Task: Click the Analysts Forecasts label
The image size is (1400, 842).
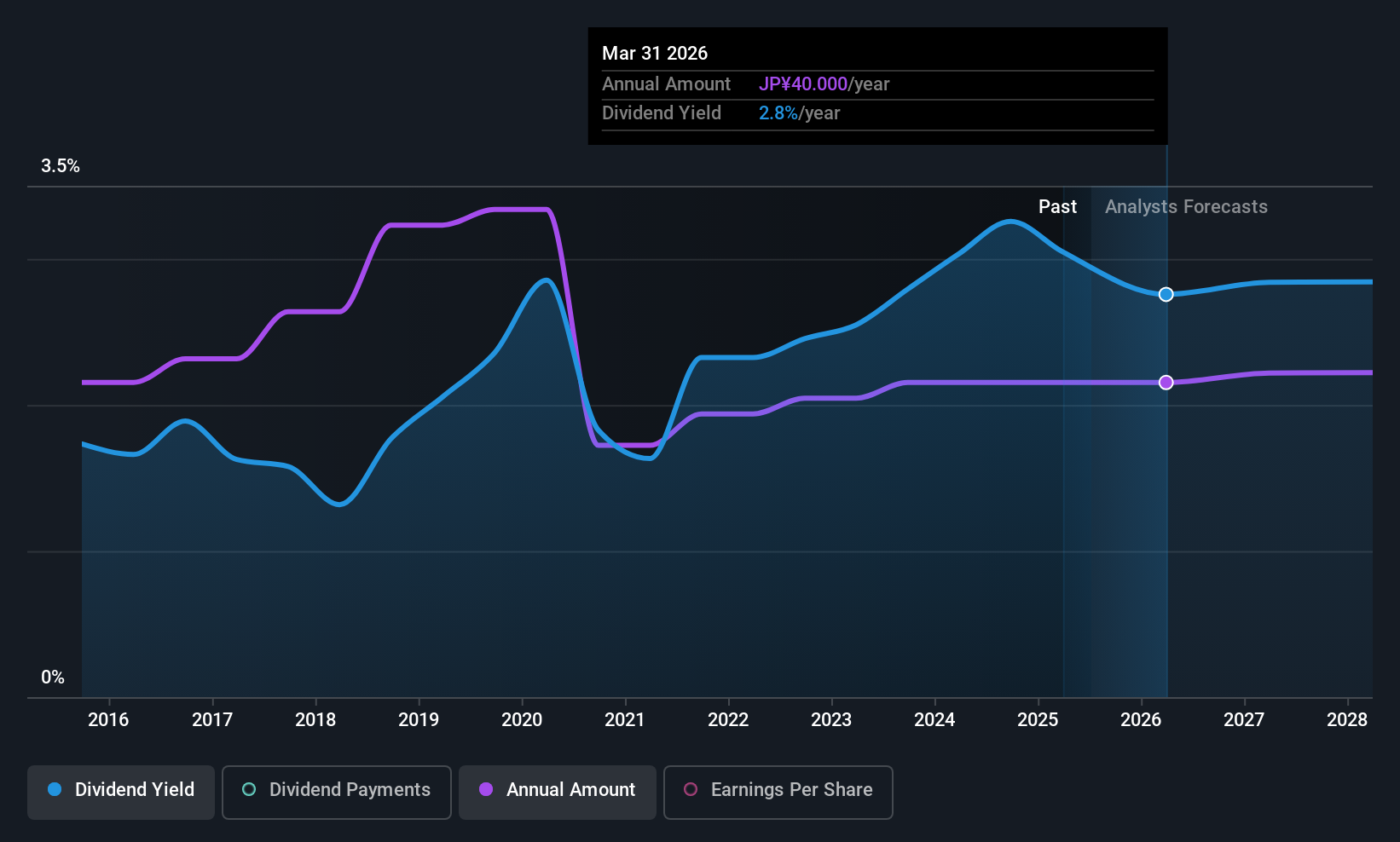Action: tap(1186, 207)
